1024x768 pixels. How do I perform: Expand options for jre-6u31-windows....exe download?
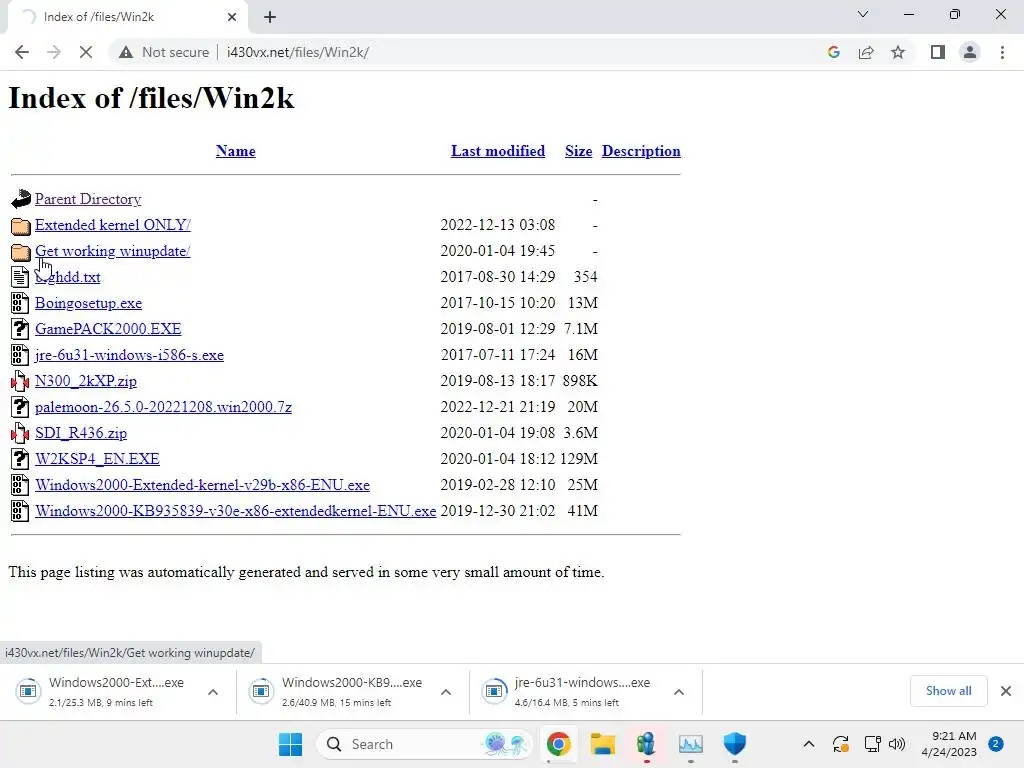(x=679, y=692)
